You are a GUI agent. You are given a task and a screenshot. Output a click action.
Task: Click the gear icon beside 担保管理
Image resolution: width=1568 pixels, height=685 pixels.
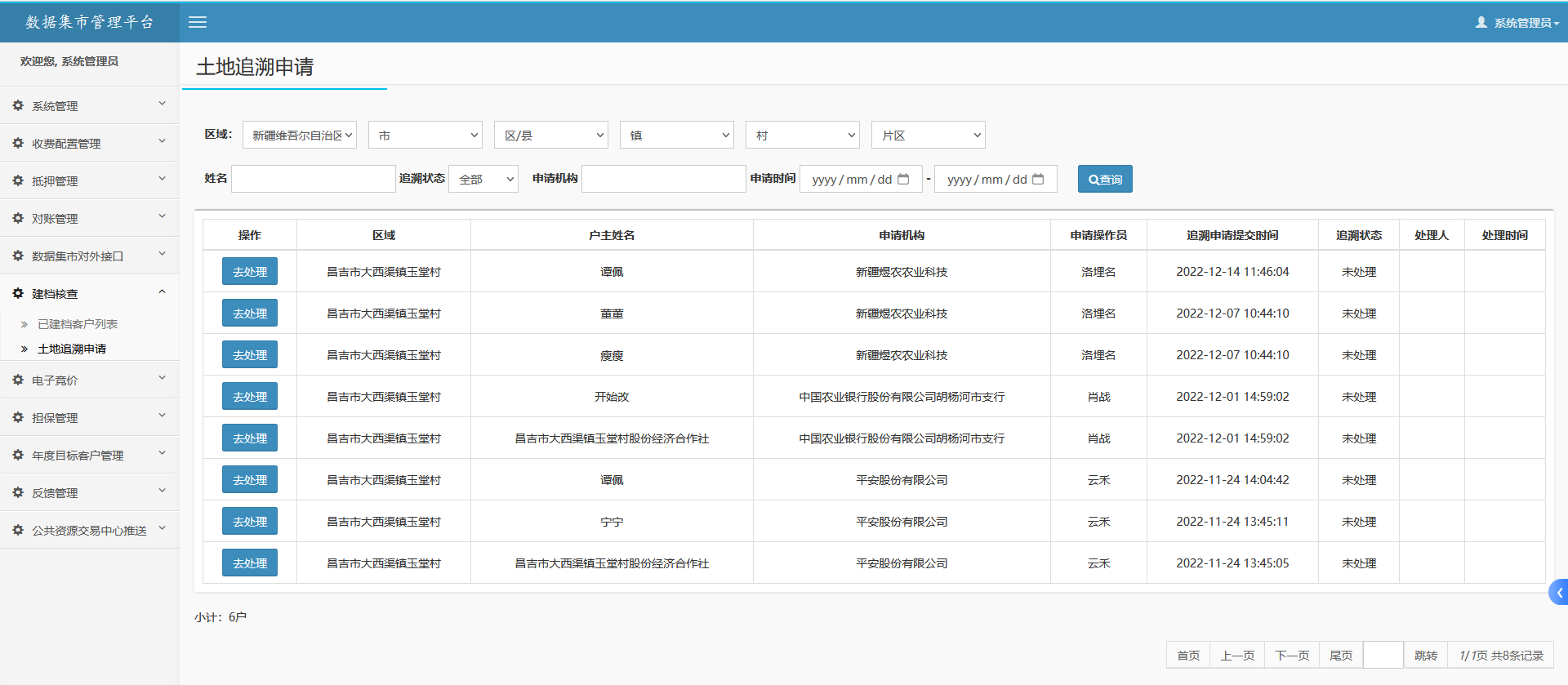pyautogui.click(x=18, y=417)
